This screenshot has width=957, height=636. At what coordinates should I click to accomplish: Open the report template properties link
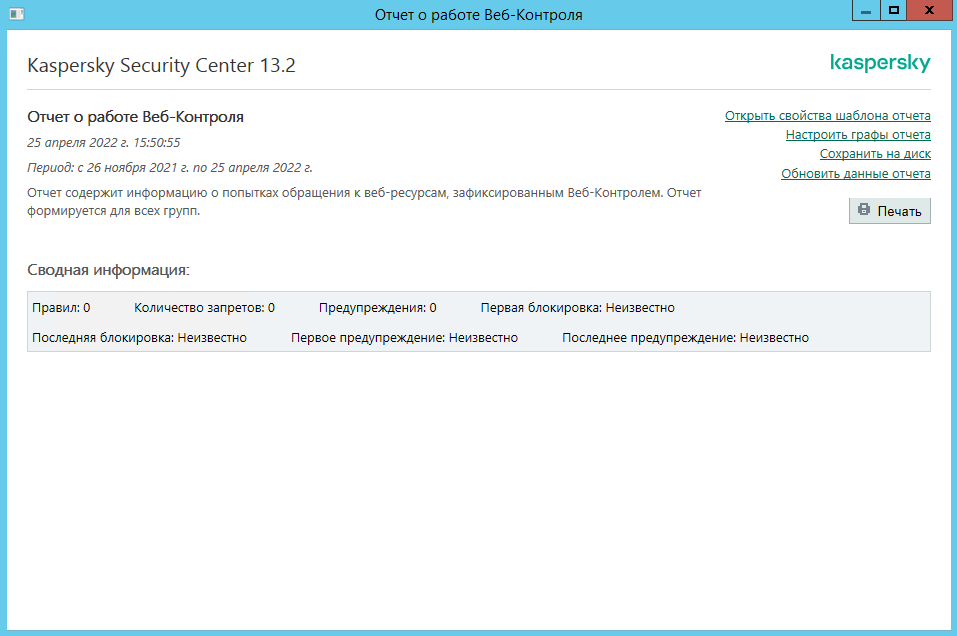pyautogui.click(x=828, y=115)
